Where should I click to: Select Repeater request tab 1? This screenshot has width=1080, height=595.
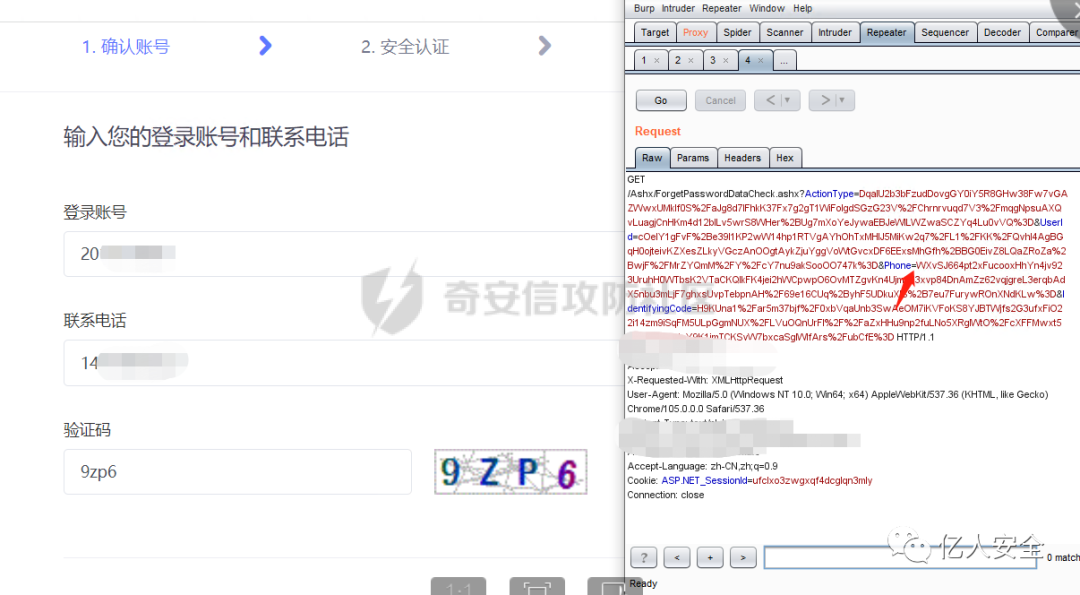644,61
